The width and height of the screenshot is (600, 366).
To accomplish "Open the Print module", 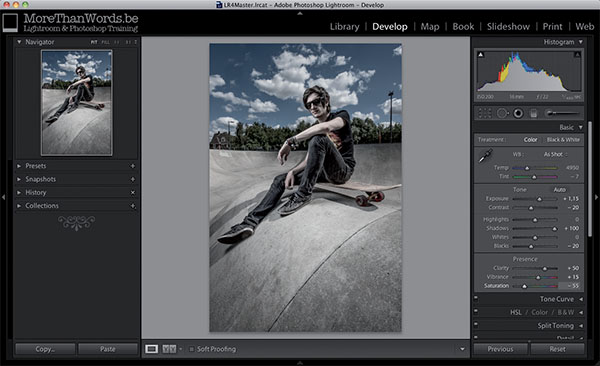I will tap(553, 26).
